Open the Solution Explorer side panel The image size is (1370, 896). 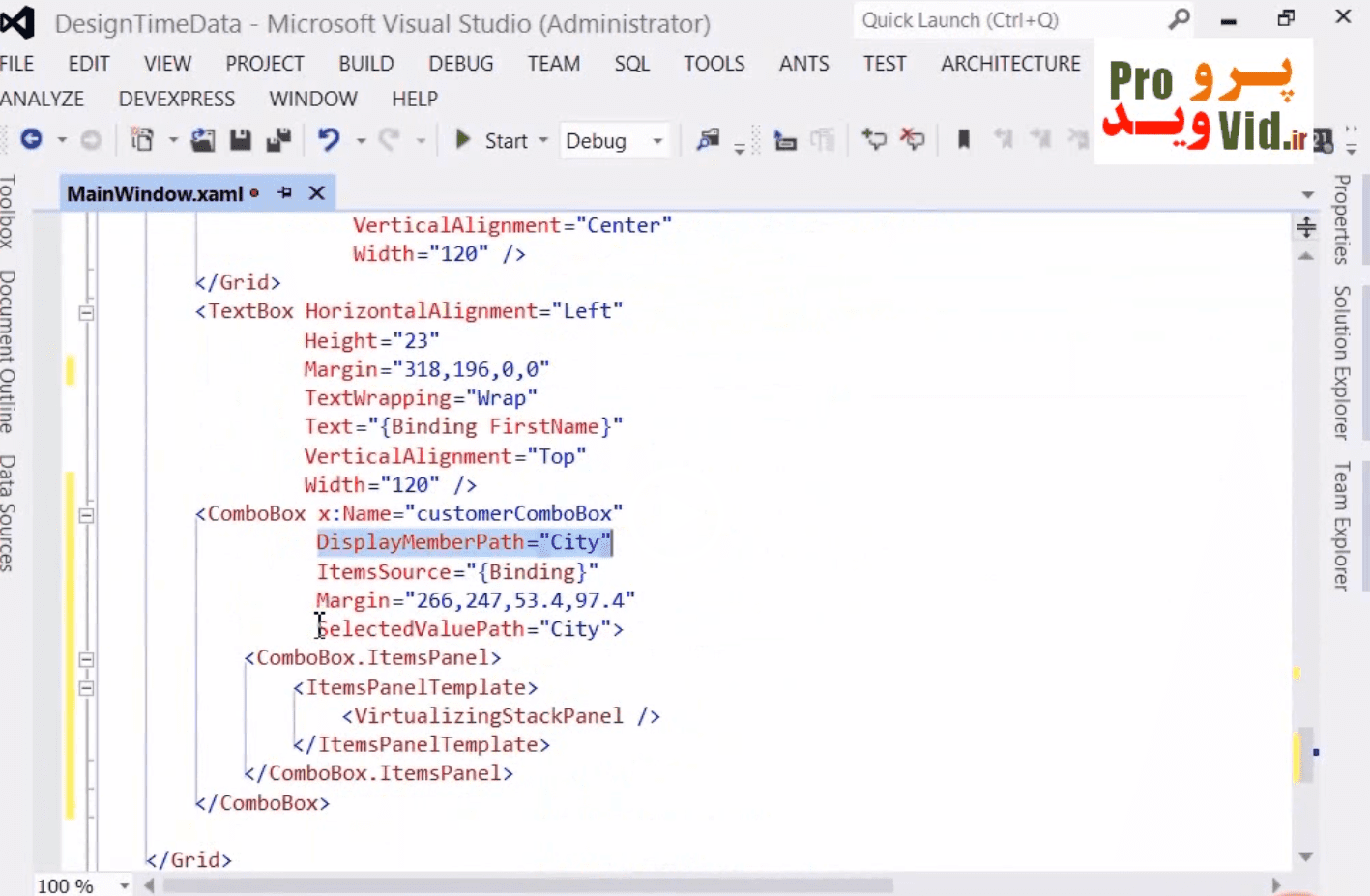point(1342,362)
